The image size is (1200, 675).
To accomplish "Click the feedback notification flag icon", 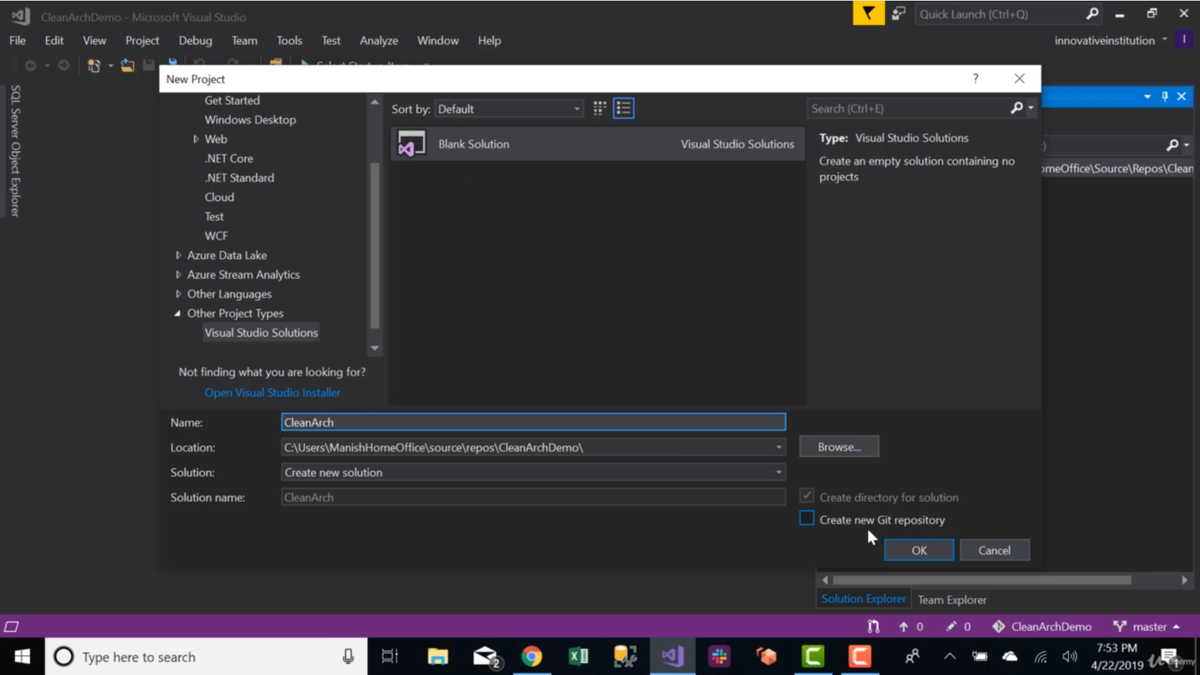I will [868, 14].
